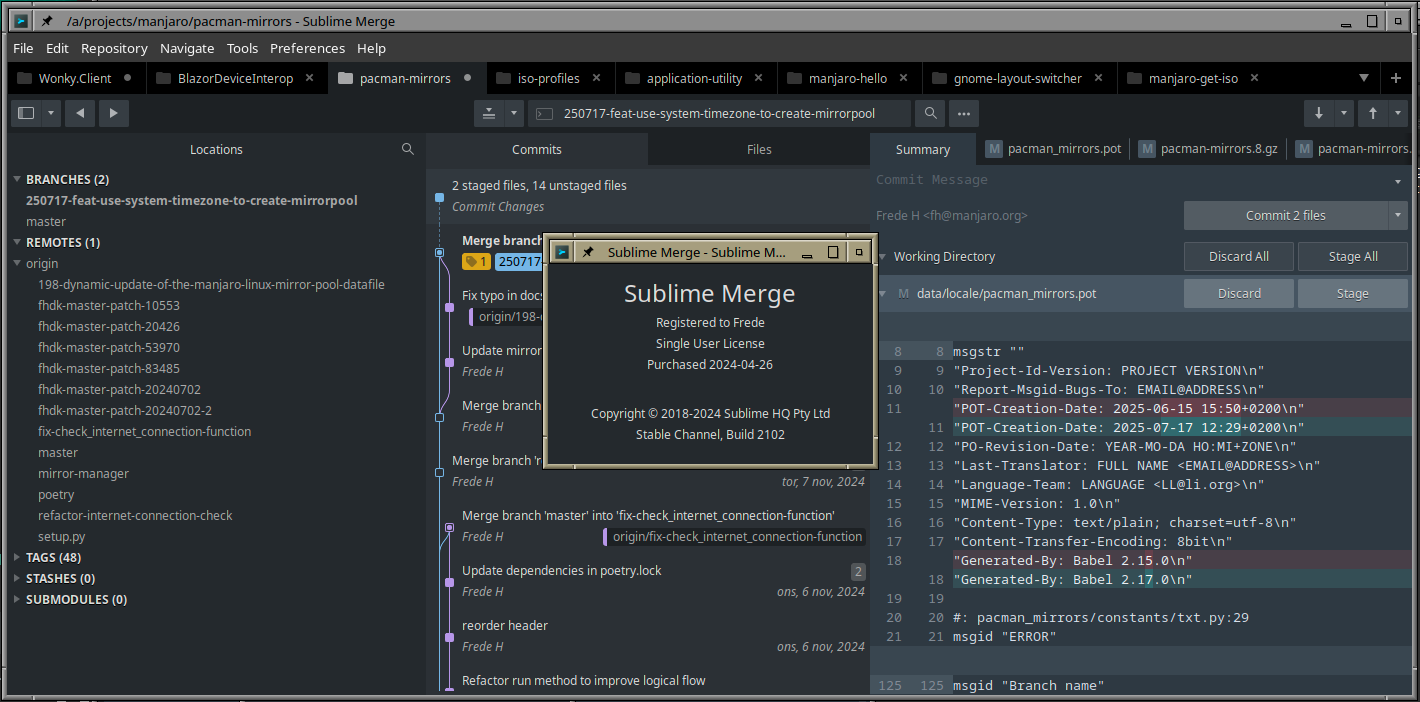The height and width of the screenshot is (702, 1420).
Task: Click the push up-arrow button
Action: click(x=1373, y=113)
